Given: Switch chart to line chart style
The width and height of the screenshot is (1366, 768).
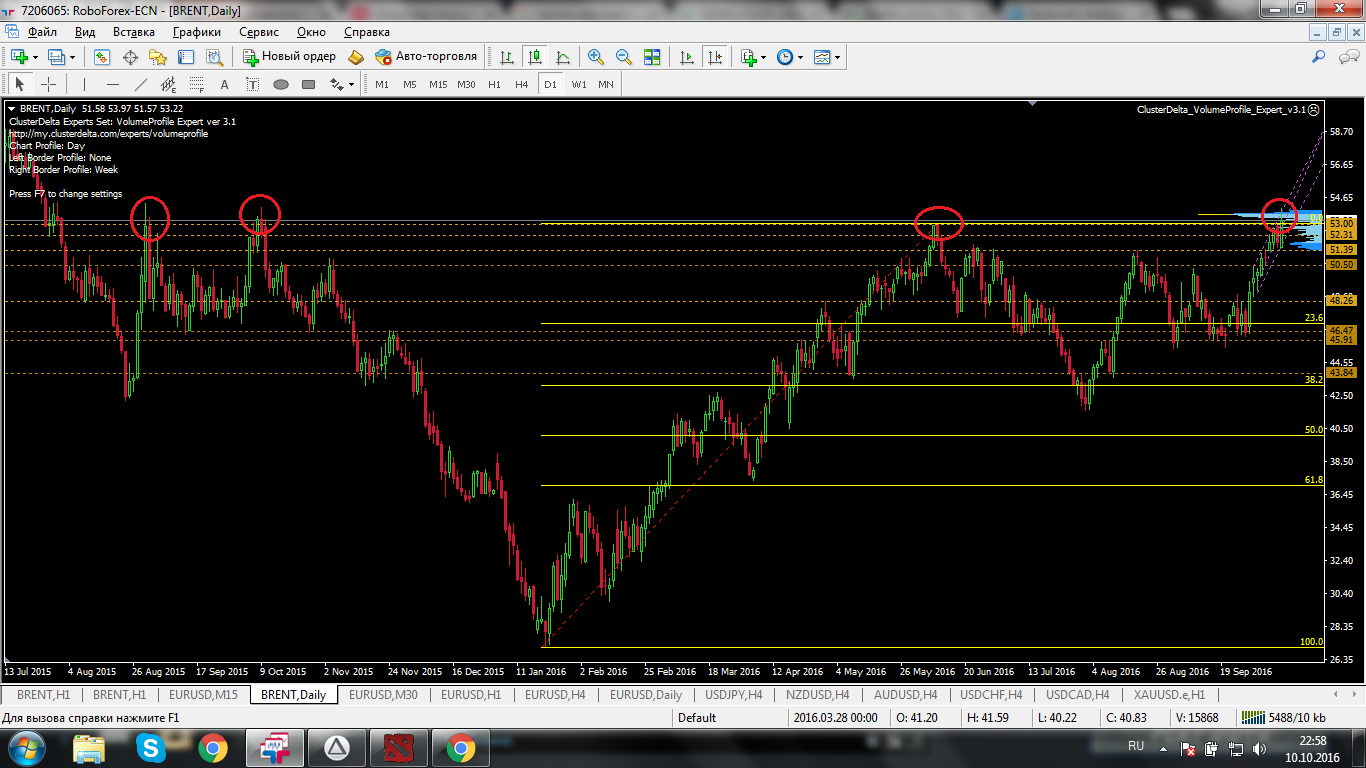Looking at the screenshot, I should pyautogui.click(x=563, y=57).
